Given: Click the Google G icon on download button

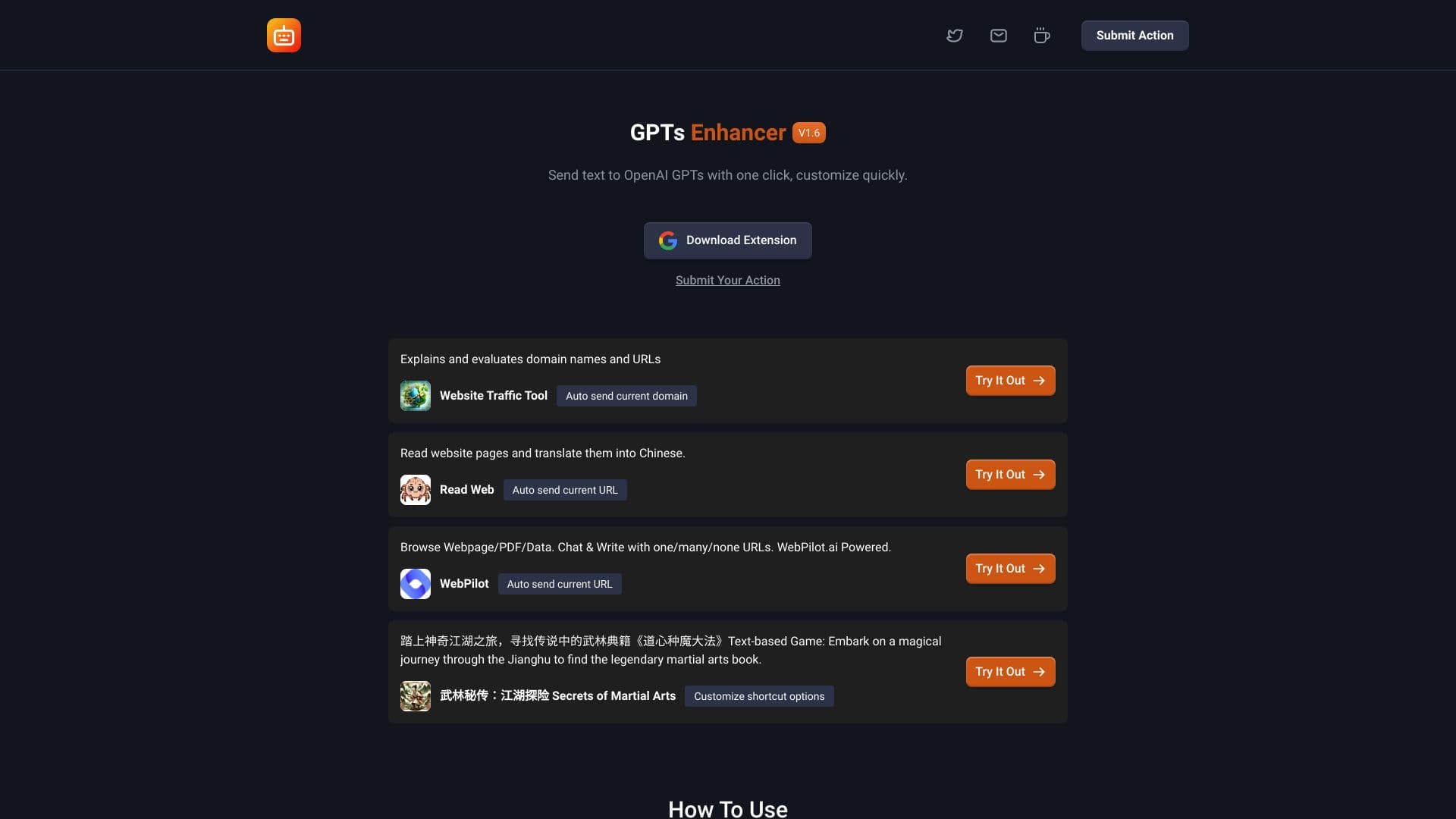Looking at the screenshot, I should click(x=668, y=240).
